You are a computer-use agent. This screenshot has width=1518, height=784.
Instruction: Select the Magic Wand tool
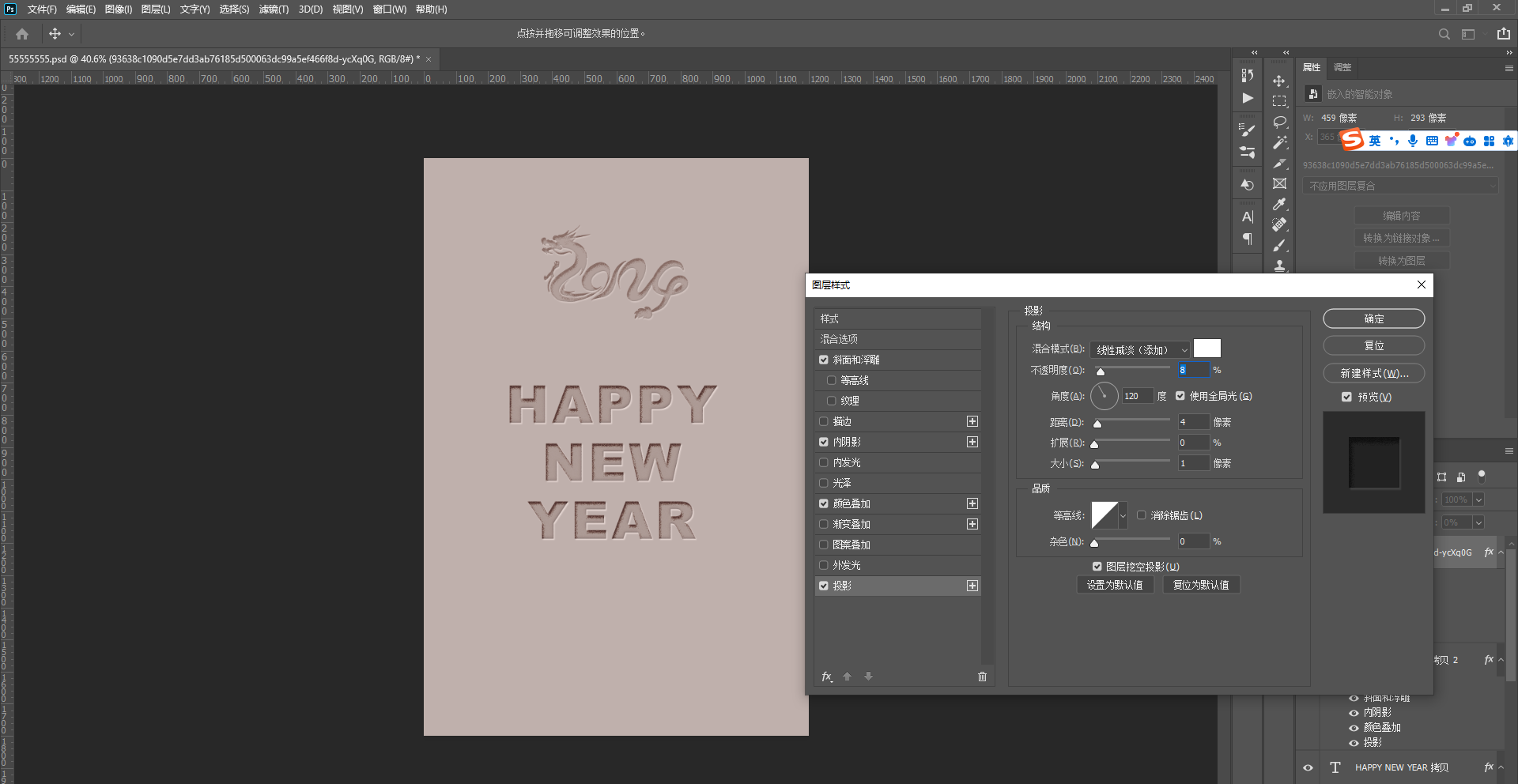click(1279, 143)
